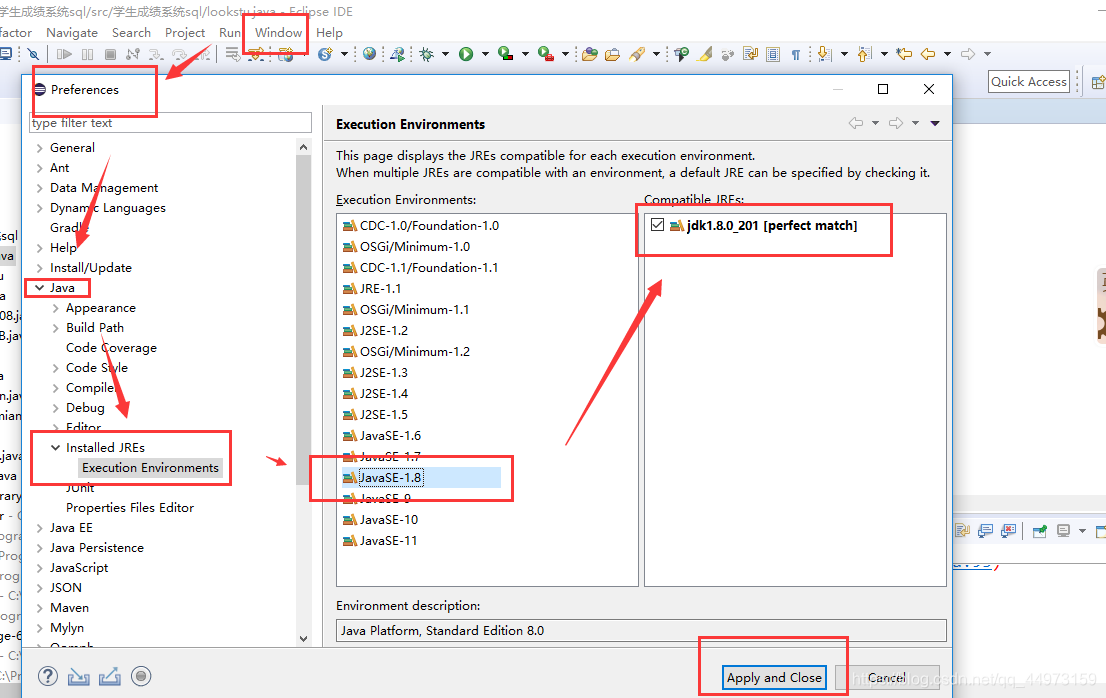Click the Skip All Breakpoints icon
The height and width of the screenshot is (698, 1106).
coord(33,54)
